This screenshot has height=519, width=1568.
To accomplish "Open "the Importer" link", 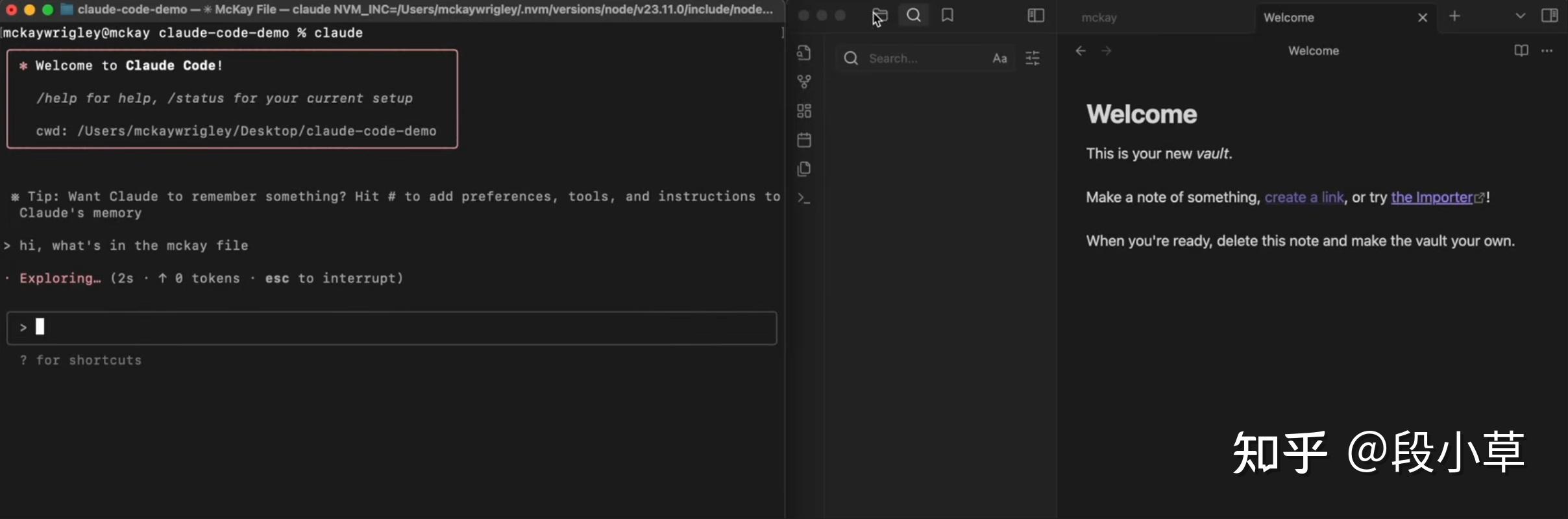I will point(1432,197).
